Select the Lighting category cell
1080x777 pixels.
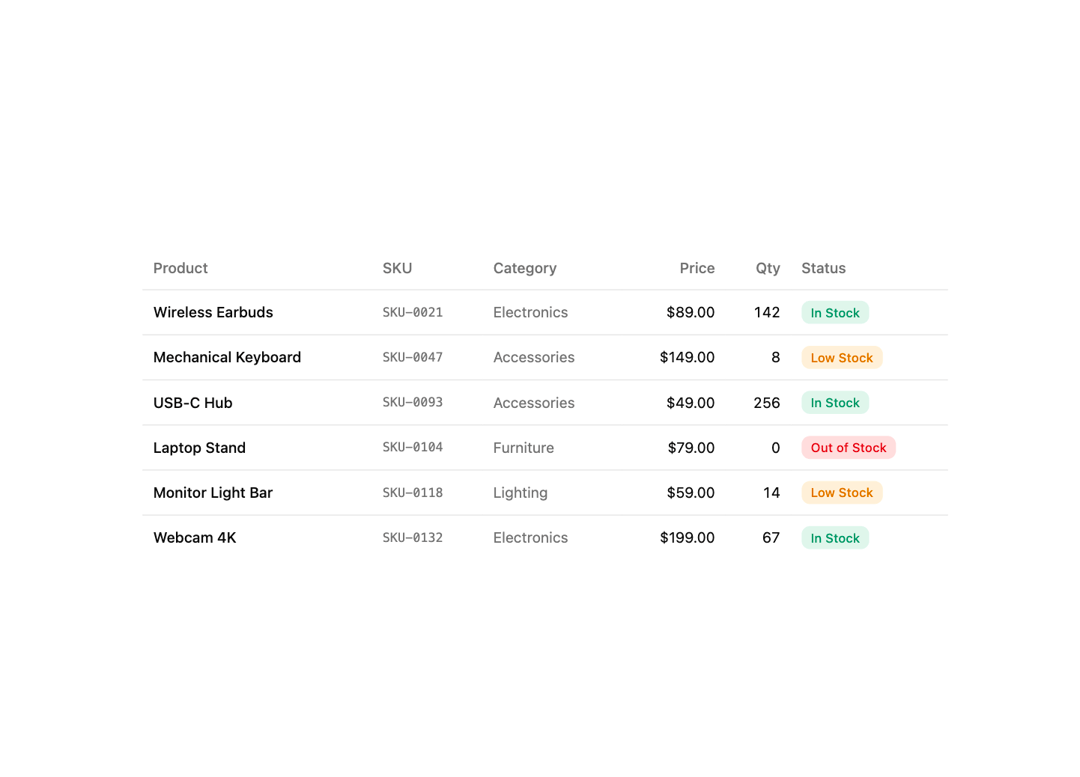pyautogui.click(x=520, y=493)
